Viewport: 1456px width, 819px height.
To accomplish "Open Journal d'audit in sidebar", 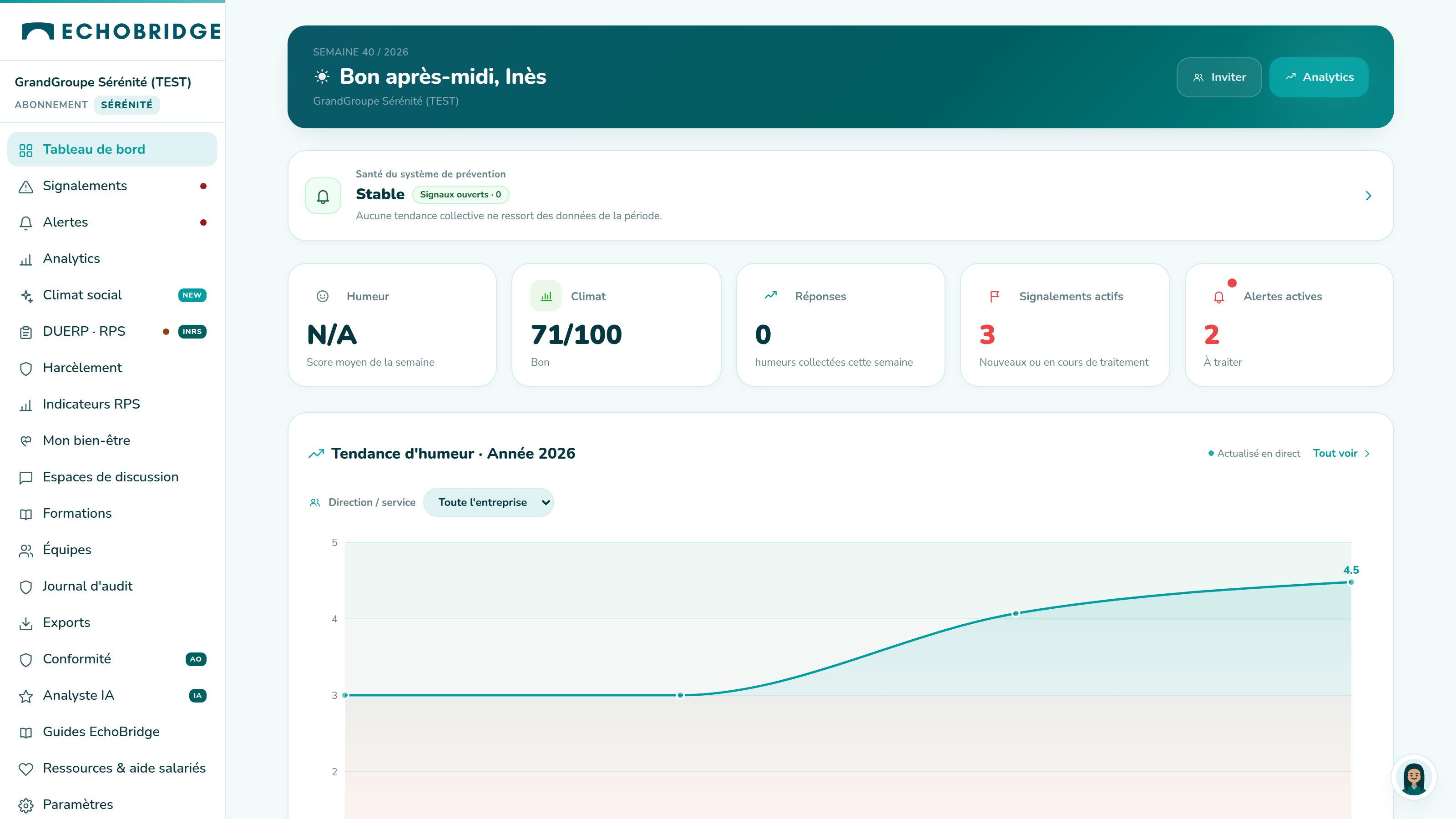I will [x=112, y=586].
